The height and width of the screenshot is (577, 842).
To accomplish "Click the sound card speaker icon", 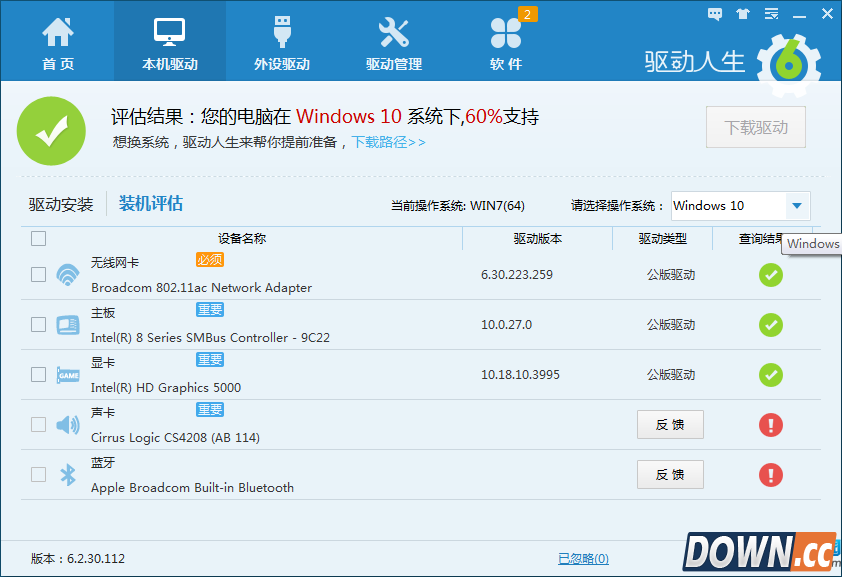I will click(x=67, y=424).
